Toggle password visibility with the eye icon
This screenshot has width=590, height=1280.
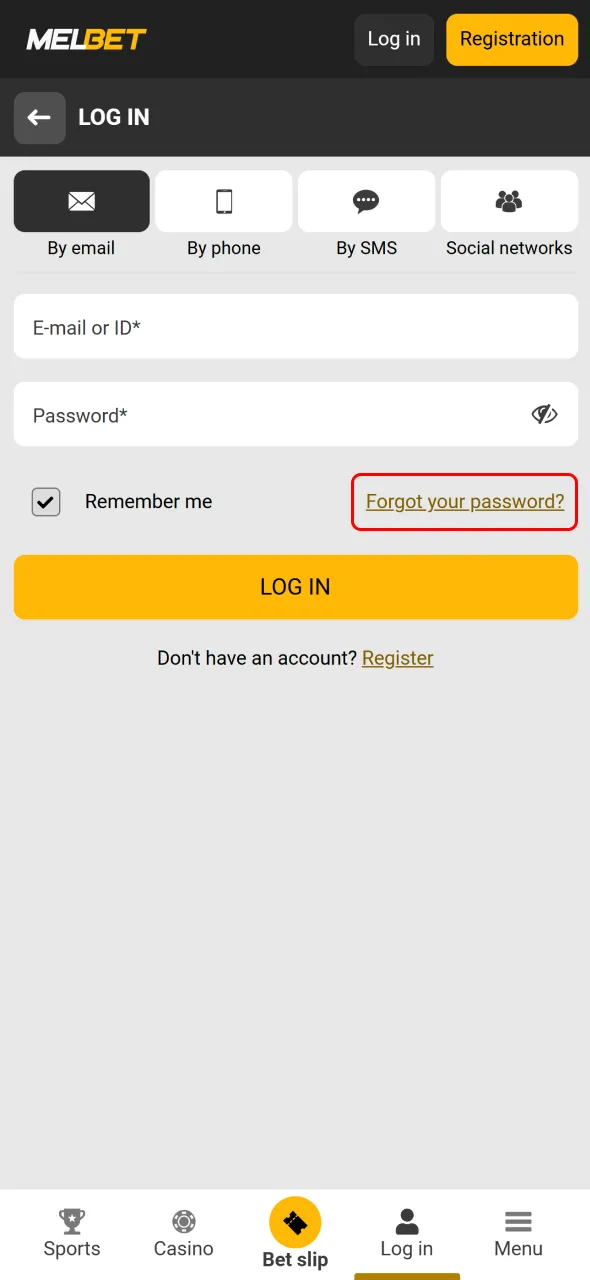click(x=544, y=414)
